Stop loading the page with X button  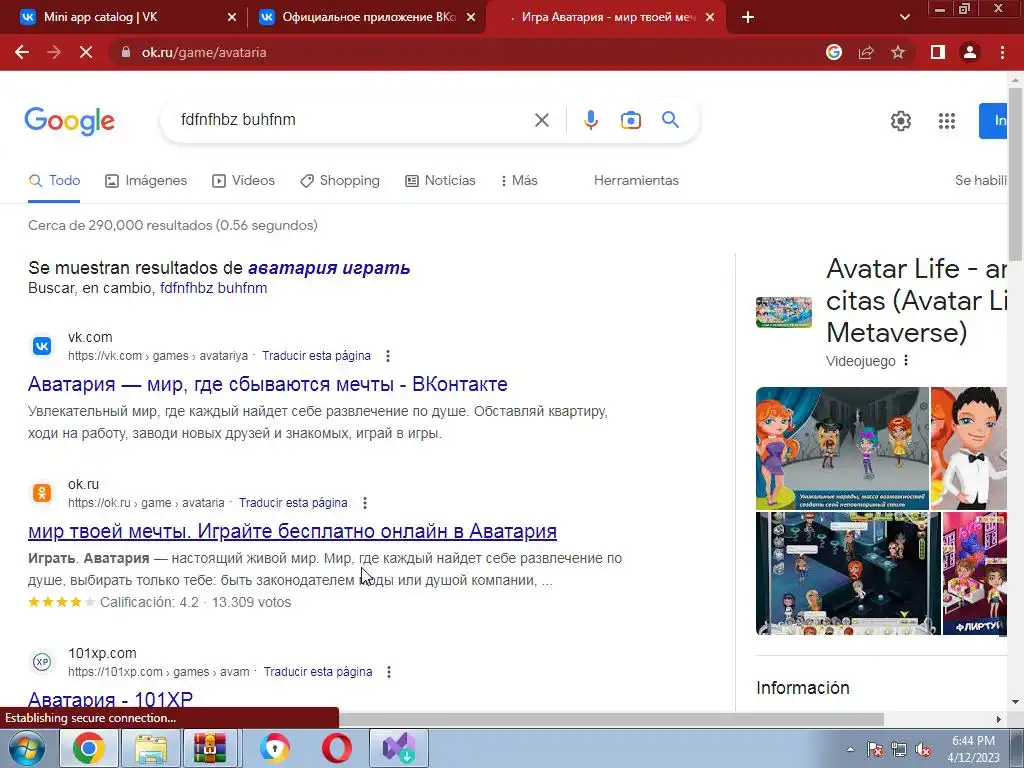click(86, 52)
